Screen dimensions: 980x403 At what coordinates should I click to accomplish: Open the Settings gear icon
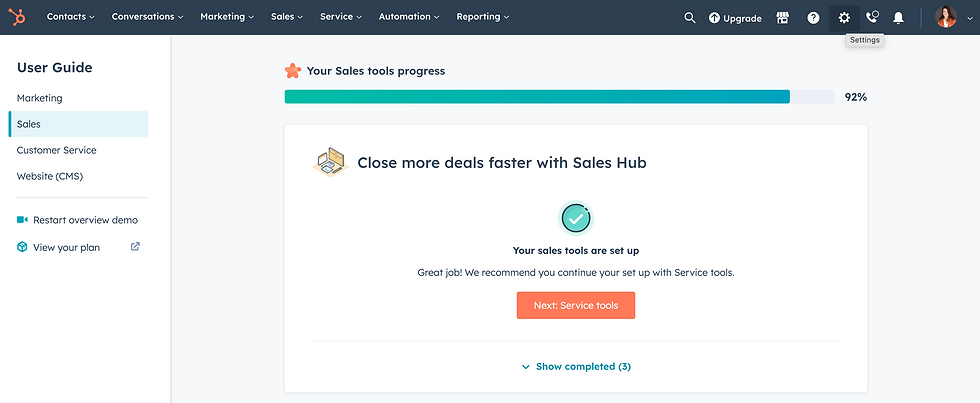tap(844, 17)
